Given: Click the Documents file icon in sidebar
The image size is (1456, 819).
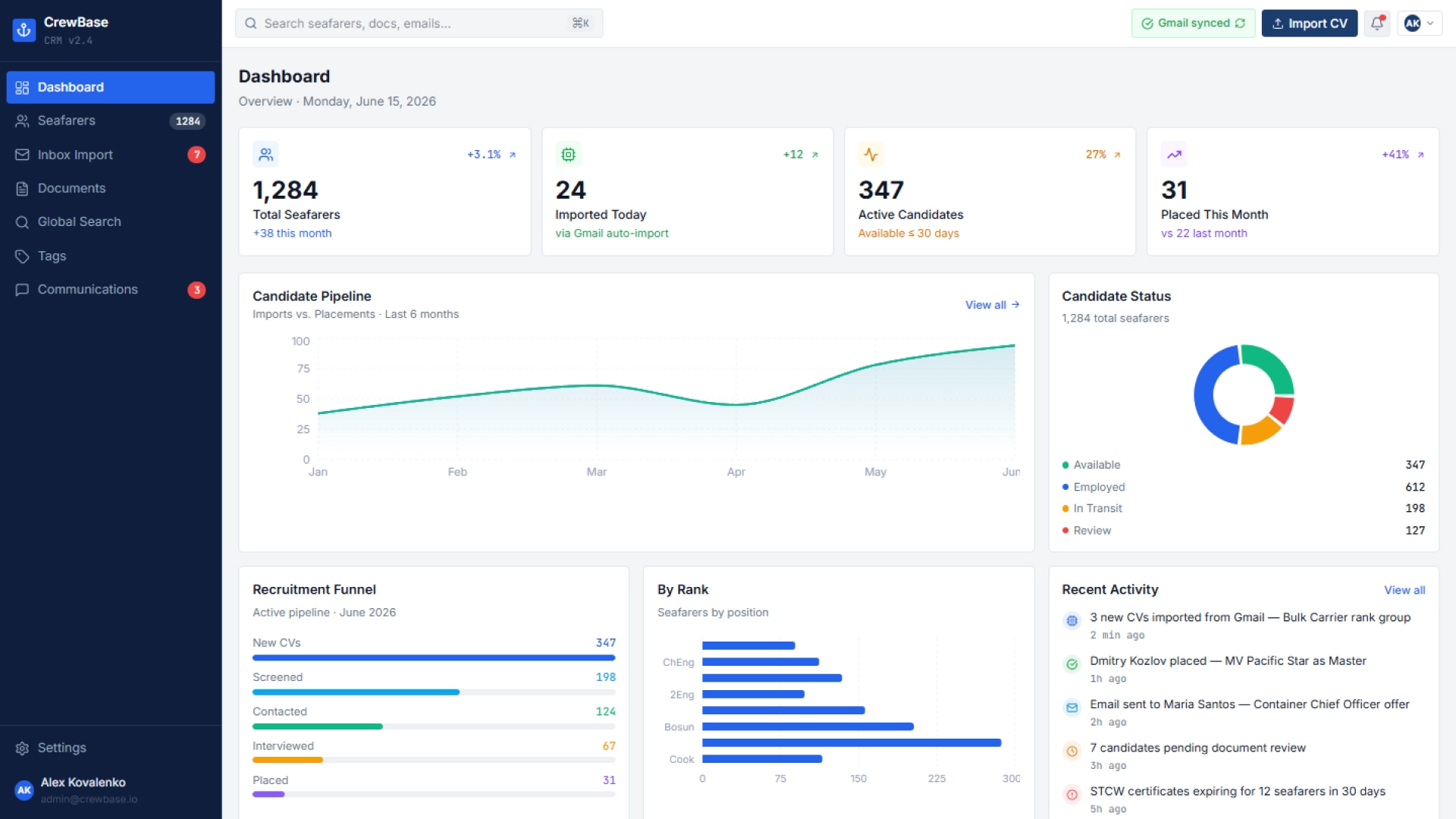Looking at the screenshot, I should click(x=22, y=188).
